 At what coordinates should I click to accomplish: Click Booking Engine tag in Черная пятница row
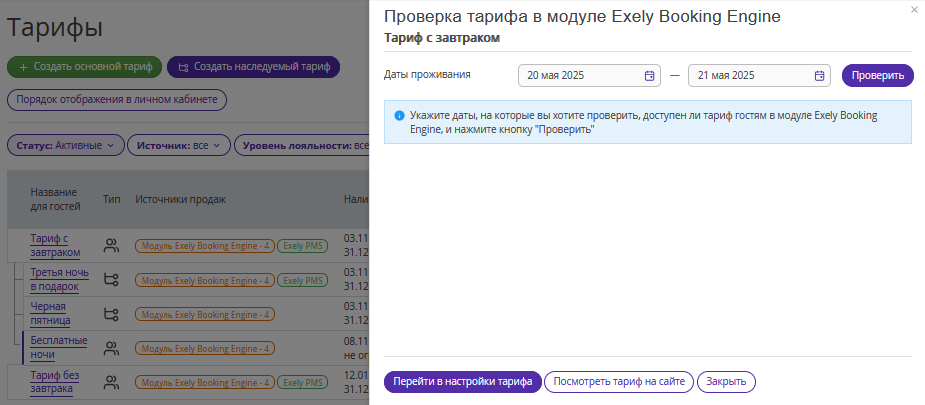tap(205, 314)
